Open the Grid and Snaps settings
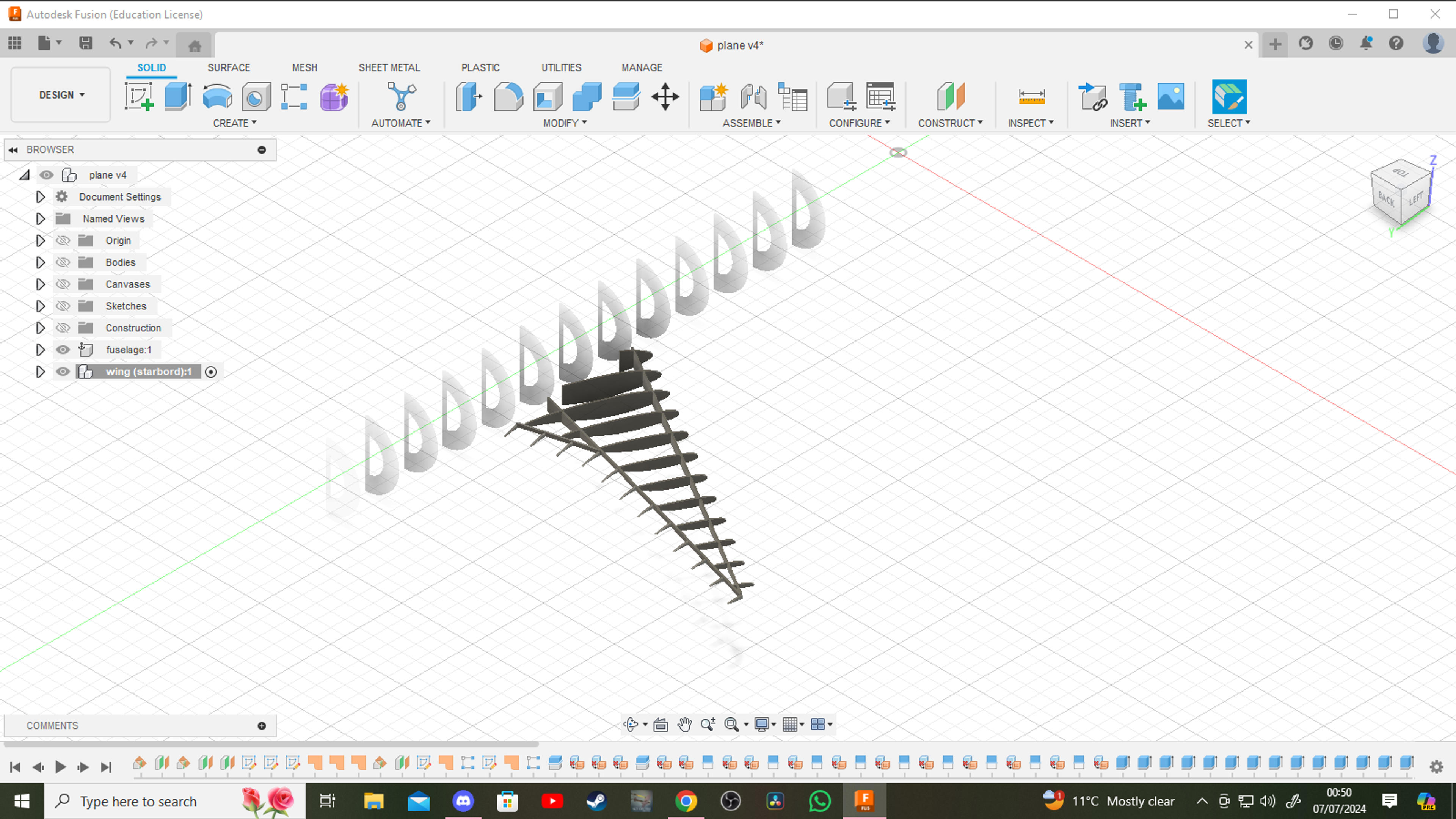 790,724
